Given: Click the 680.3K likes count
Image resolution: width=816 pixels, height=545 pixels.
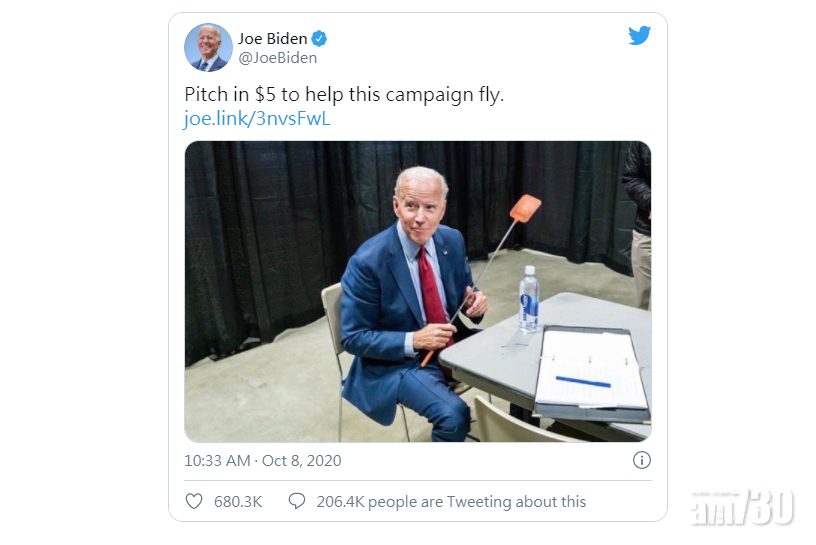Looking at the screenshot, I should 238,502.
